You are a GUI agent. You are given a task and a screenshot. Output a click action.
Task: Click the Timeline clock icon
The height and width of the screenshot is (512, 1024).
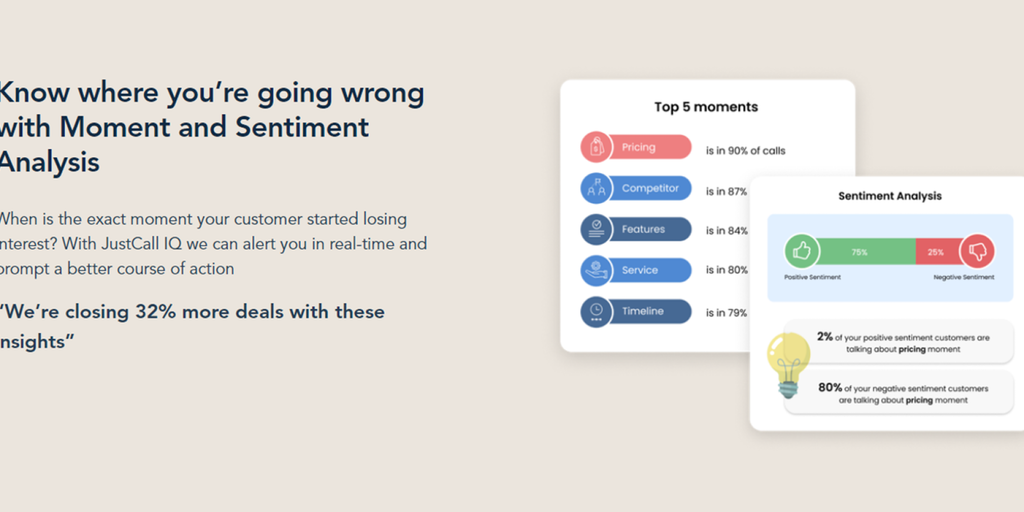597,311
